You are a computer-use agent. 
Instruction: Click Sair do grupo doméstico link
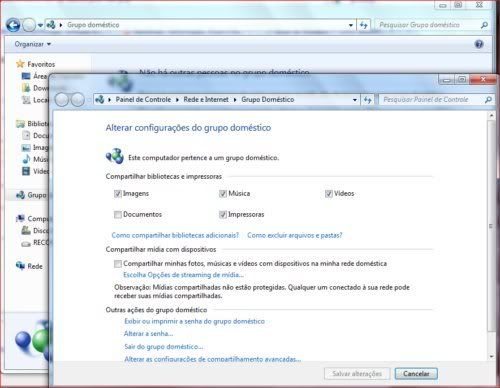click(x=163, y=347)
